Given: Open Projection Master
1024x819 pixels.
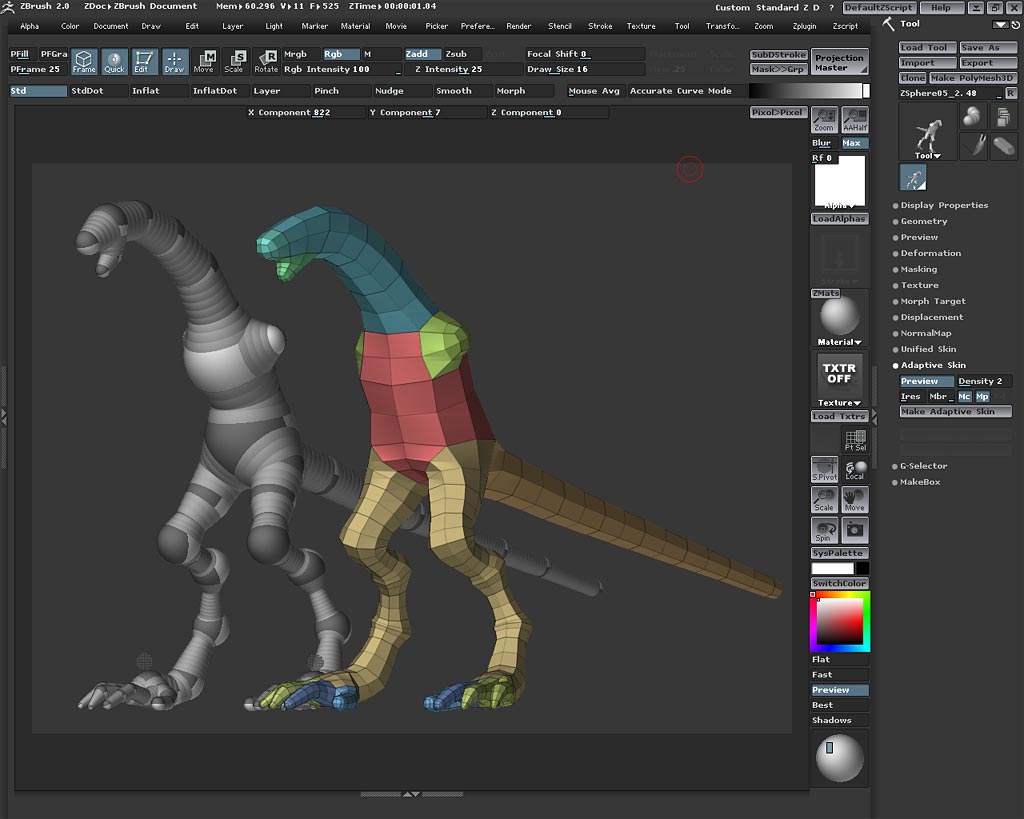Looking at the screenshot, I should pos(839,63).
